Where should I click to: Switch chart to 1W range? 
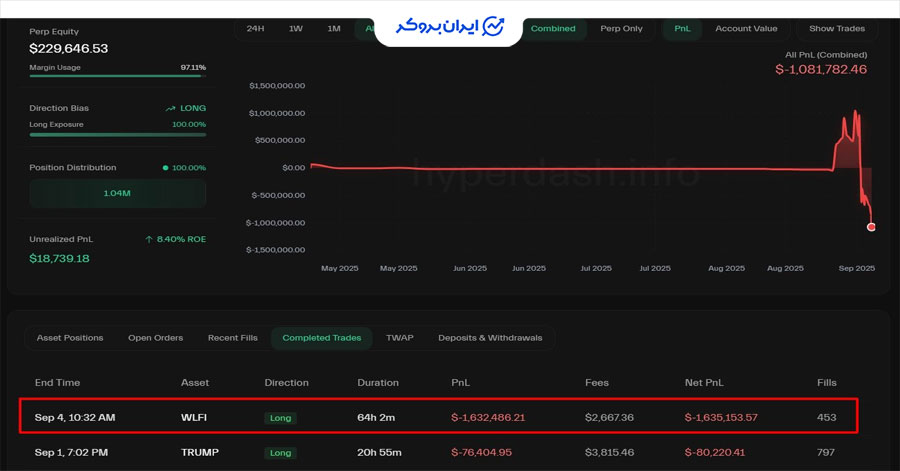296,28
